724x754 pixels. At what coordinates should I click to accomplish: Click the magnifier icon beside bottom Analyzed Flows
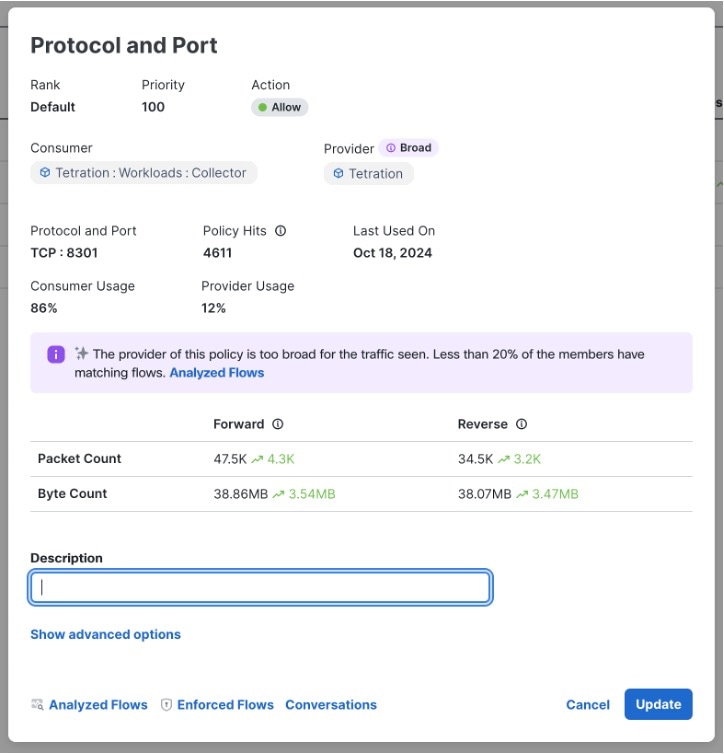pyautogui.click(x=38, y=705)
